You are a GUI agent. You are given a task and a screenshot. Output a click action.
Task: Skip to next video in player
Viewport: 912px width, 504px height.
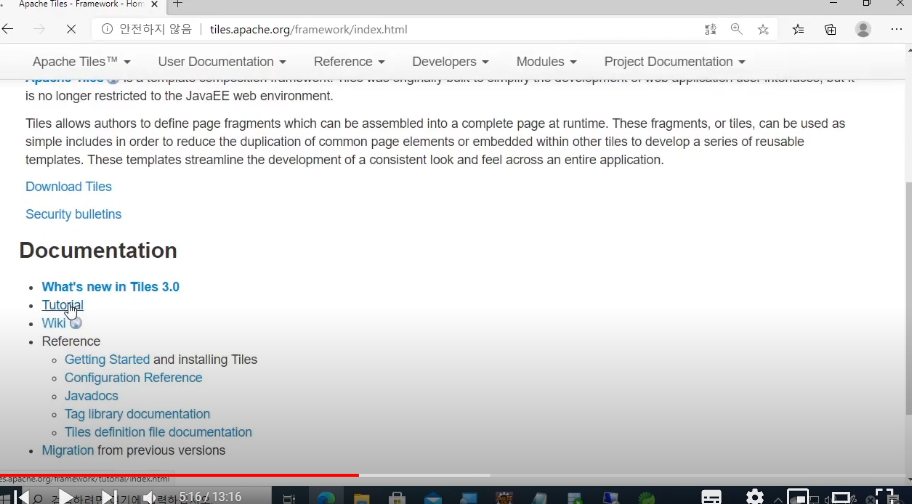[109, 497]
